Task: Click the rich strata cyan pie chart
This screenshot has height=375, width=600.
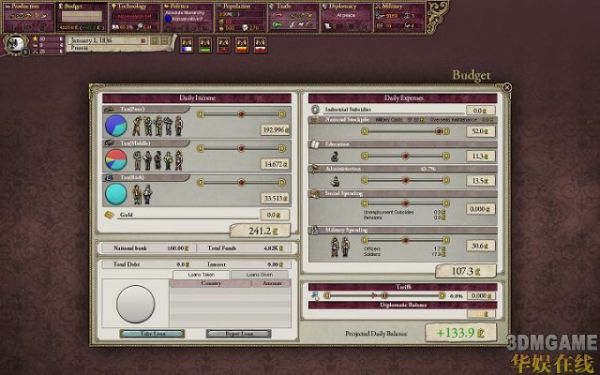Action: click(x=116, y=194)
